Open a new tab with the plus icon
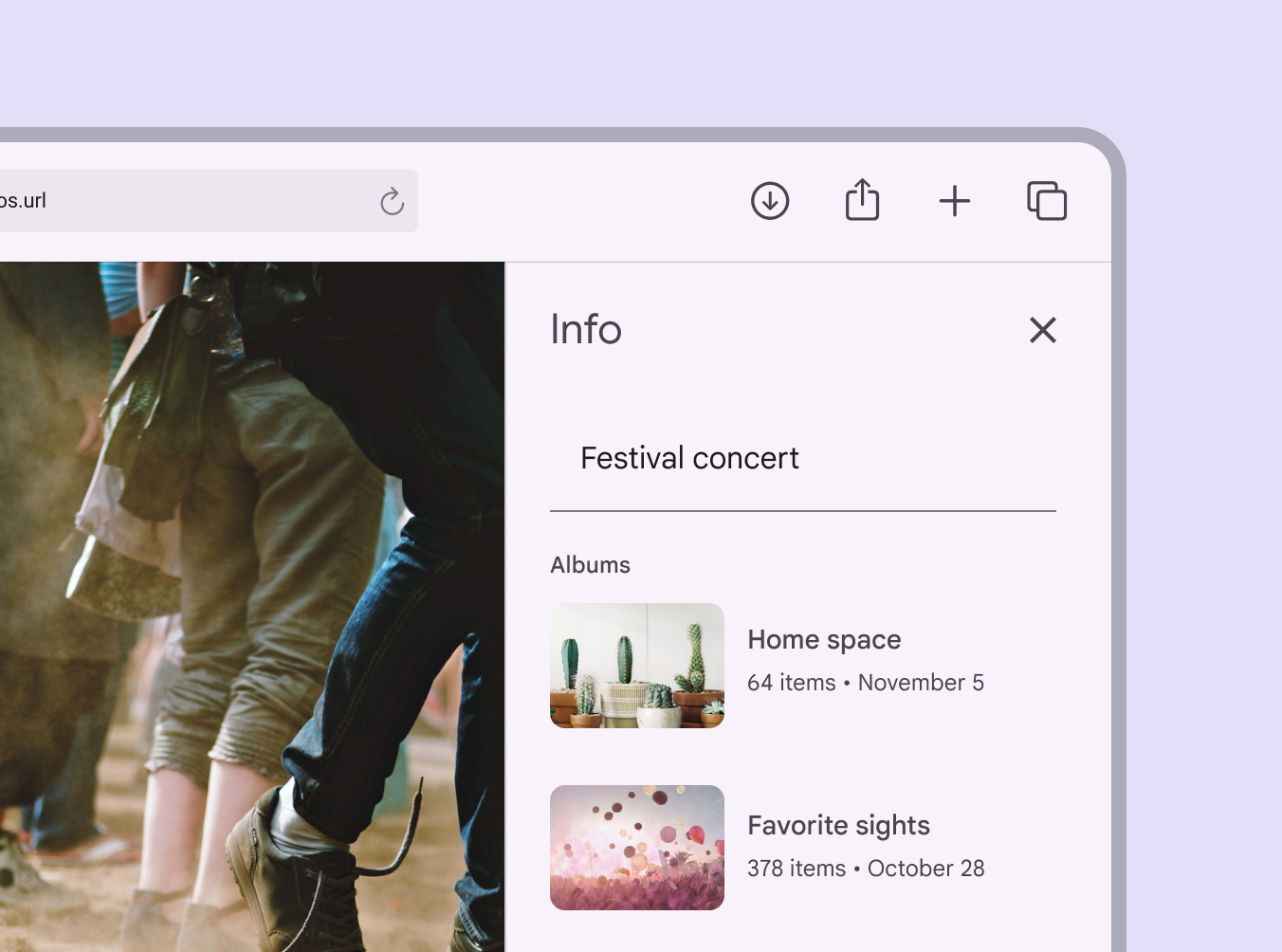 pyautogui.click(x=954, y=201)
